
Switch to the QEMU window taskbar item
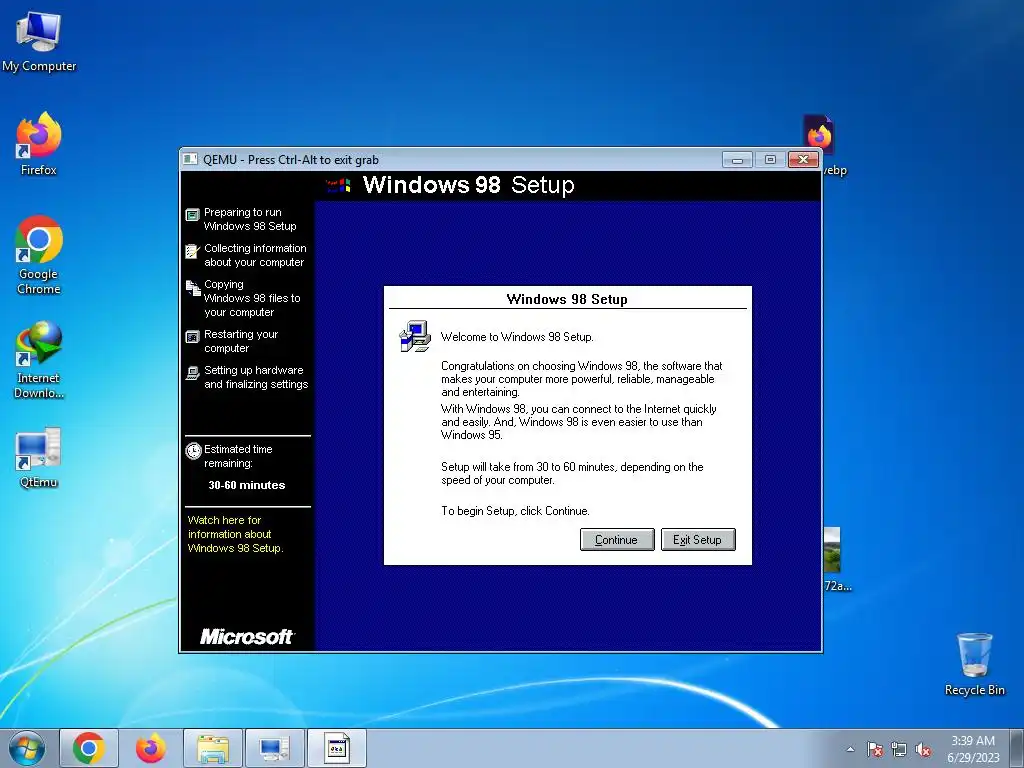pyautogui.click(x=337, y=748)
